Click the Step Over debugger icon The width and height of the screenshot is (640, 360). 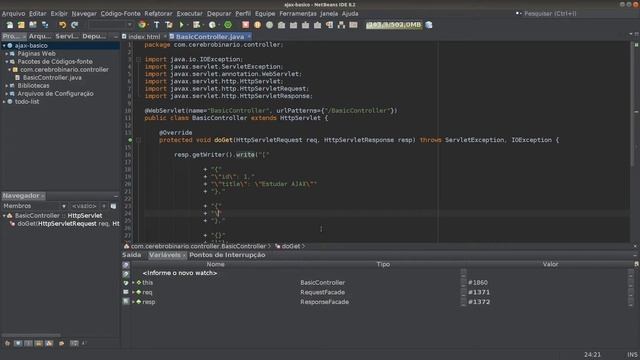click(281, 25)
